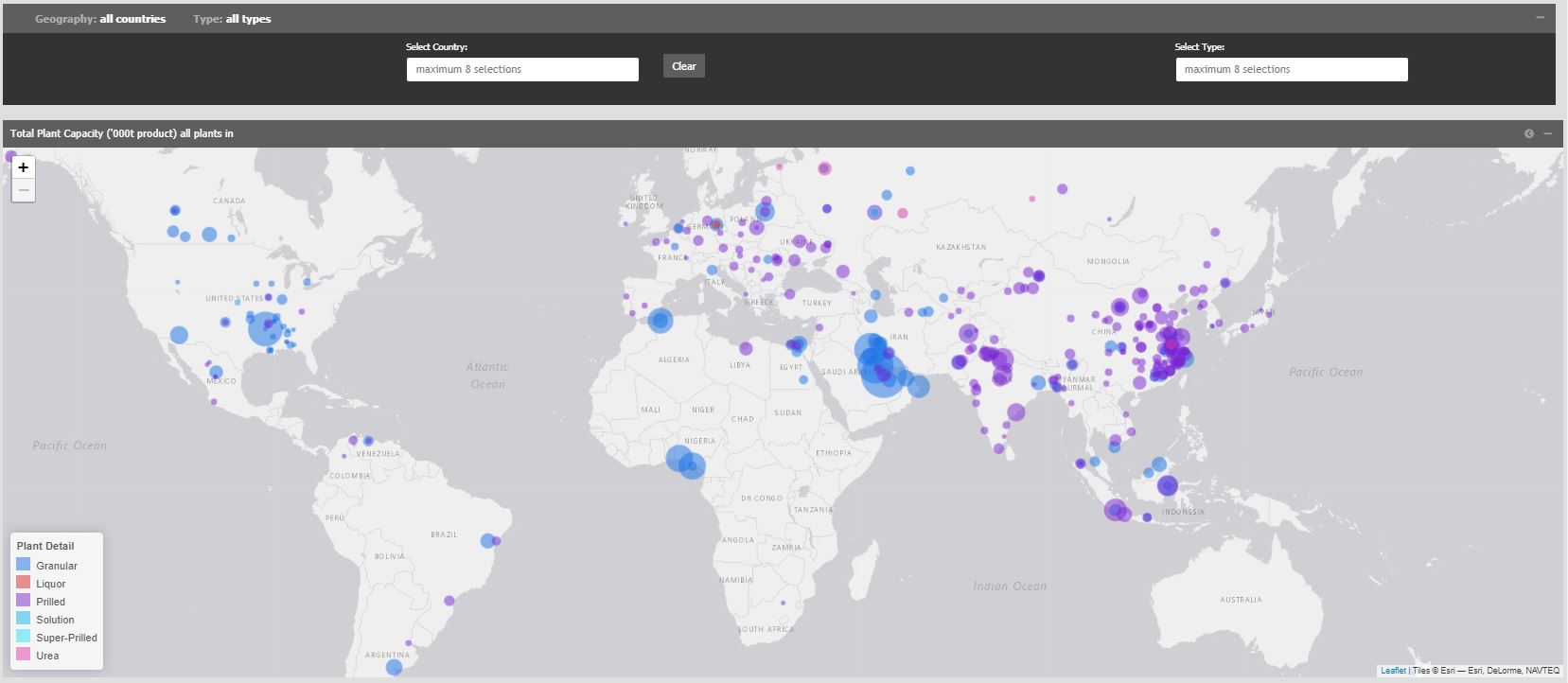Click the Liquor red legend swatch
Viewport: 1568px width, 683px height.
pyautogui.click(x=24, y=583)
